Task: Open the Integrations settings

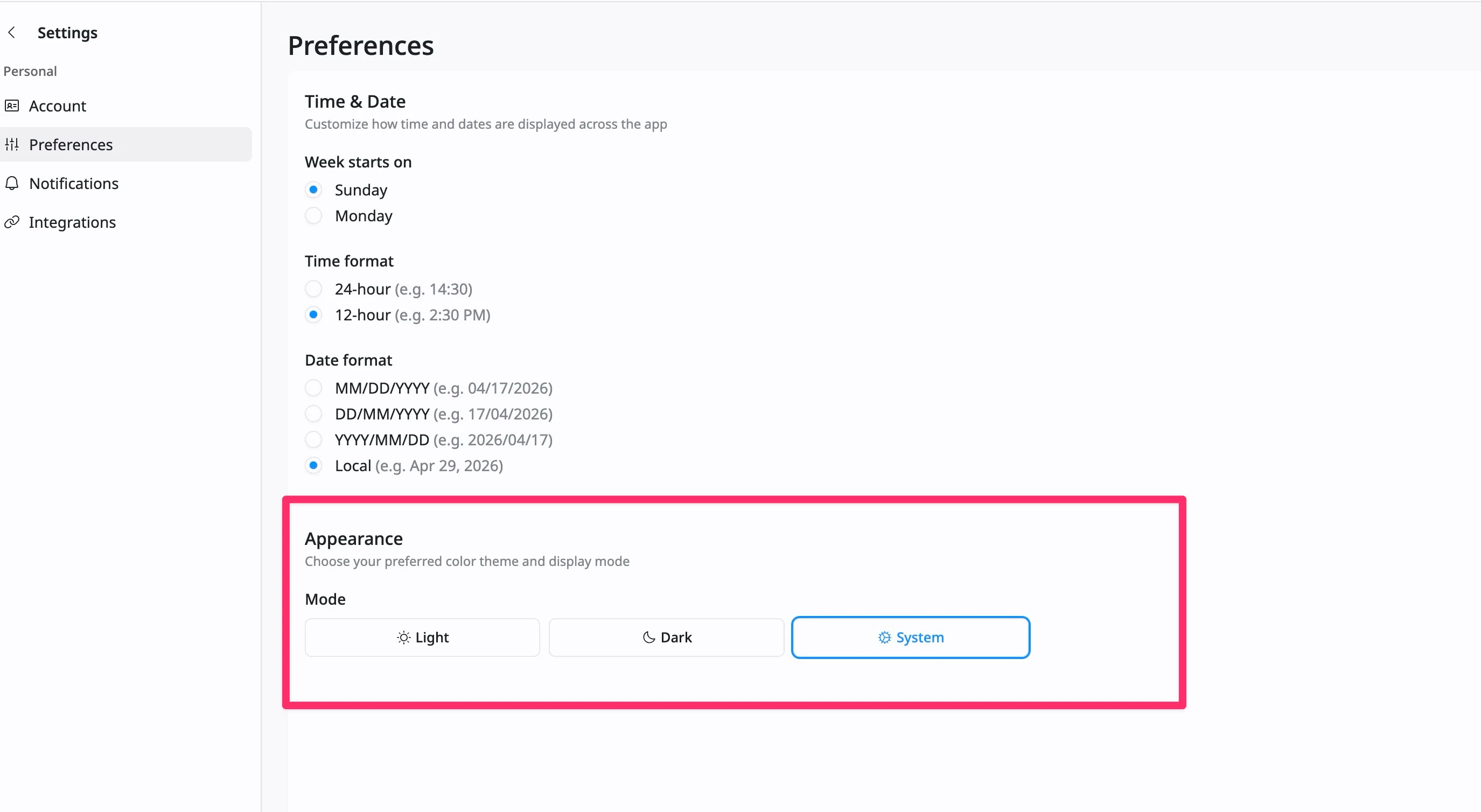Action: [126, 222]
